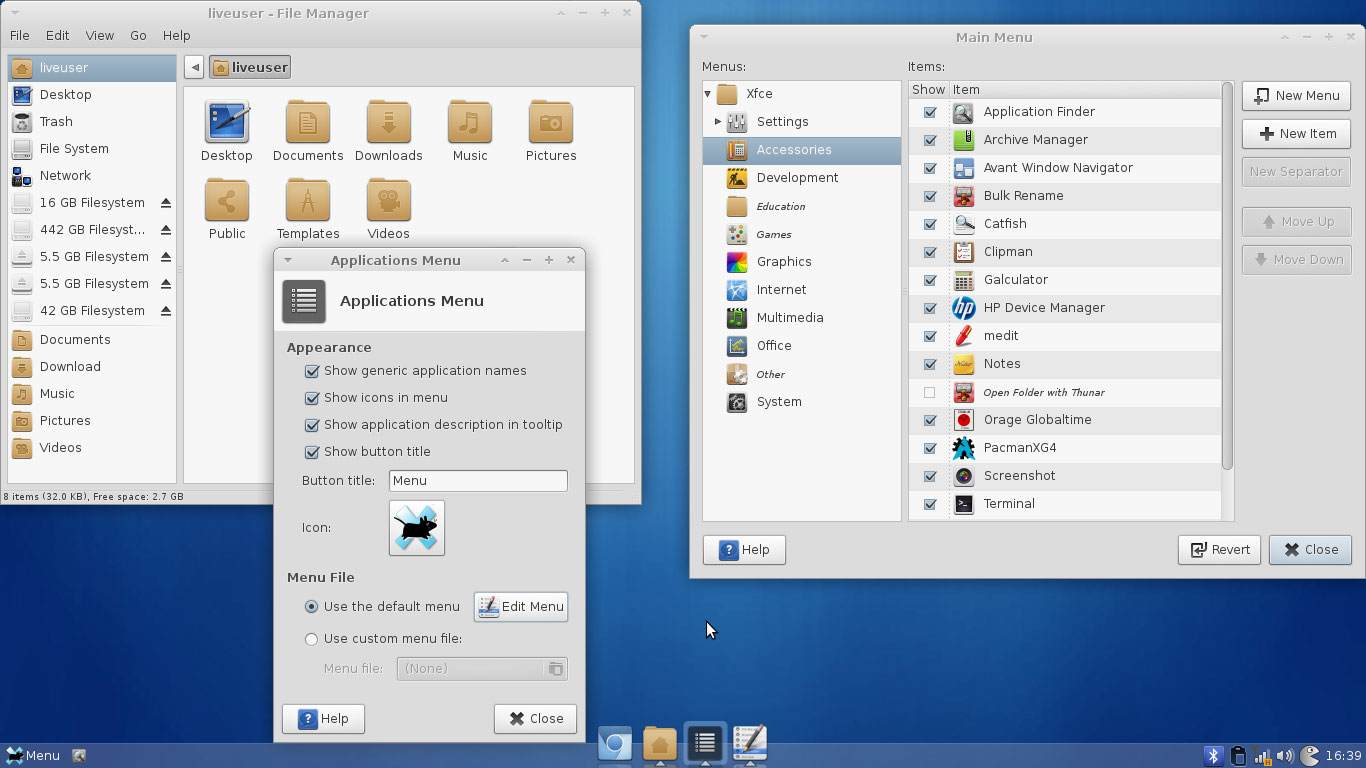This screenshot has height=768, width=1366.
Task: Click the Bluetooth tray icon
Action: 1213,756
